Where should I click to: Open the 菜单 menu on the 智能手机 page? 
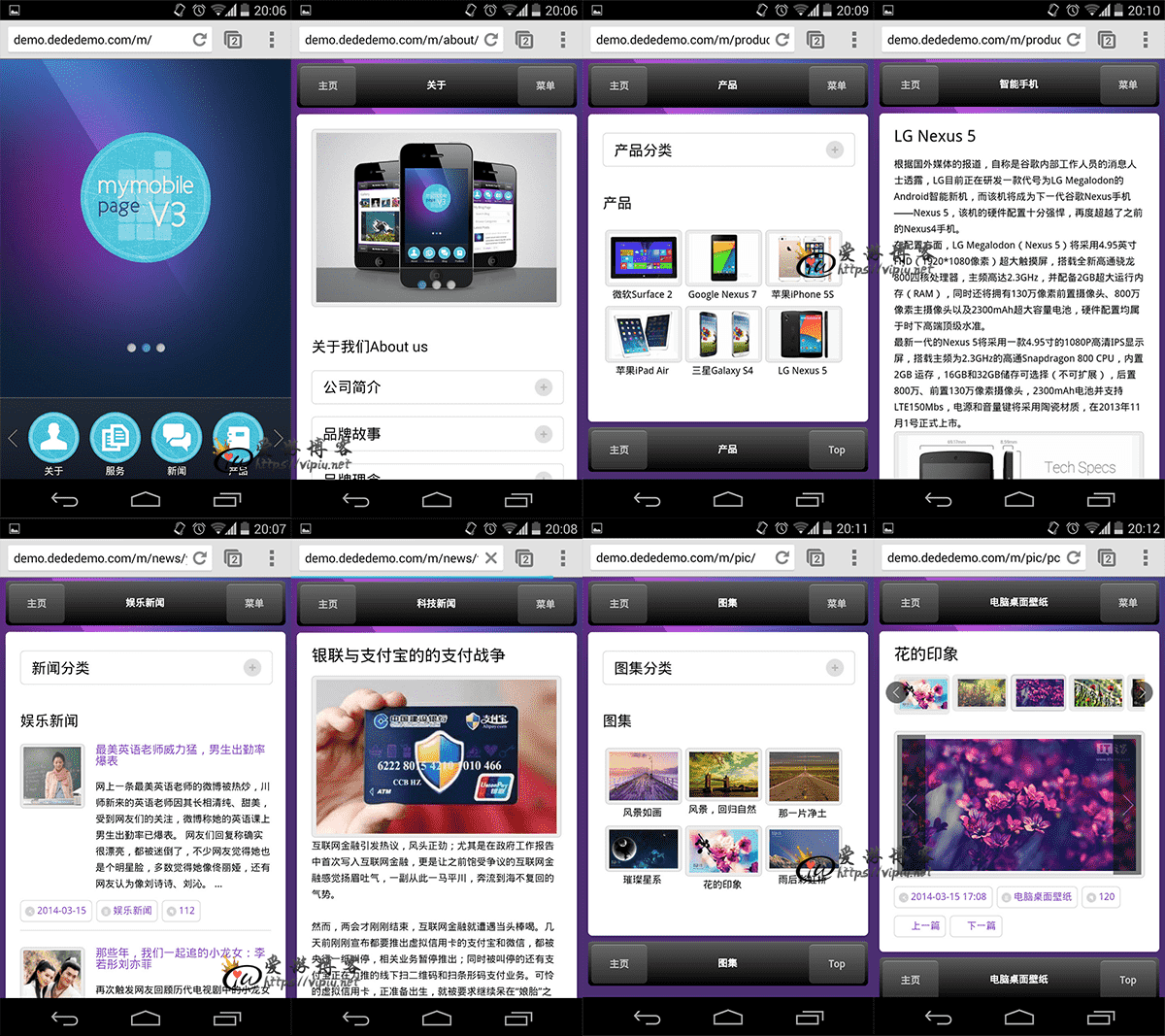pyautogui.click(x=1128, y=85)
